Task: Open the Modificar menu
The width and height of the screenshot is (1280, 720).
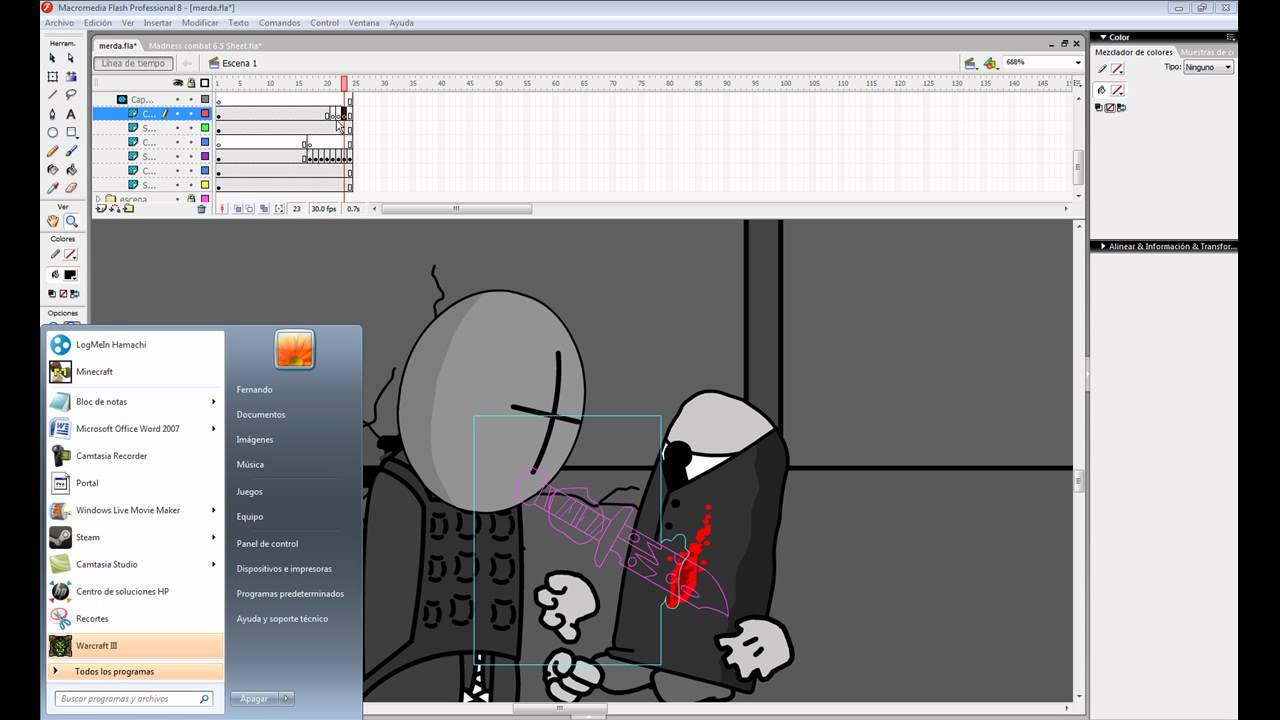Action: coord(200,23)
